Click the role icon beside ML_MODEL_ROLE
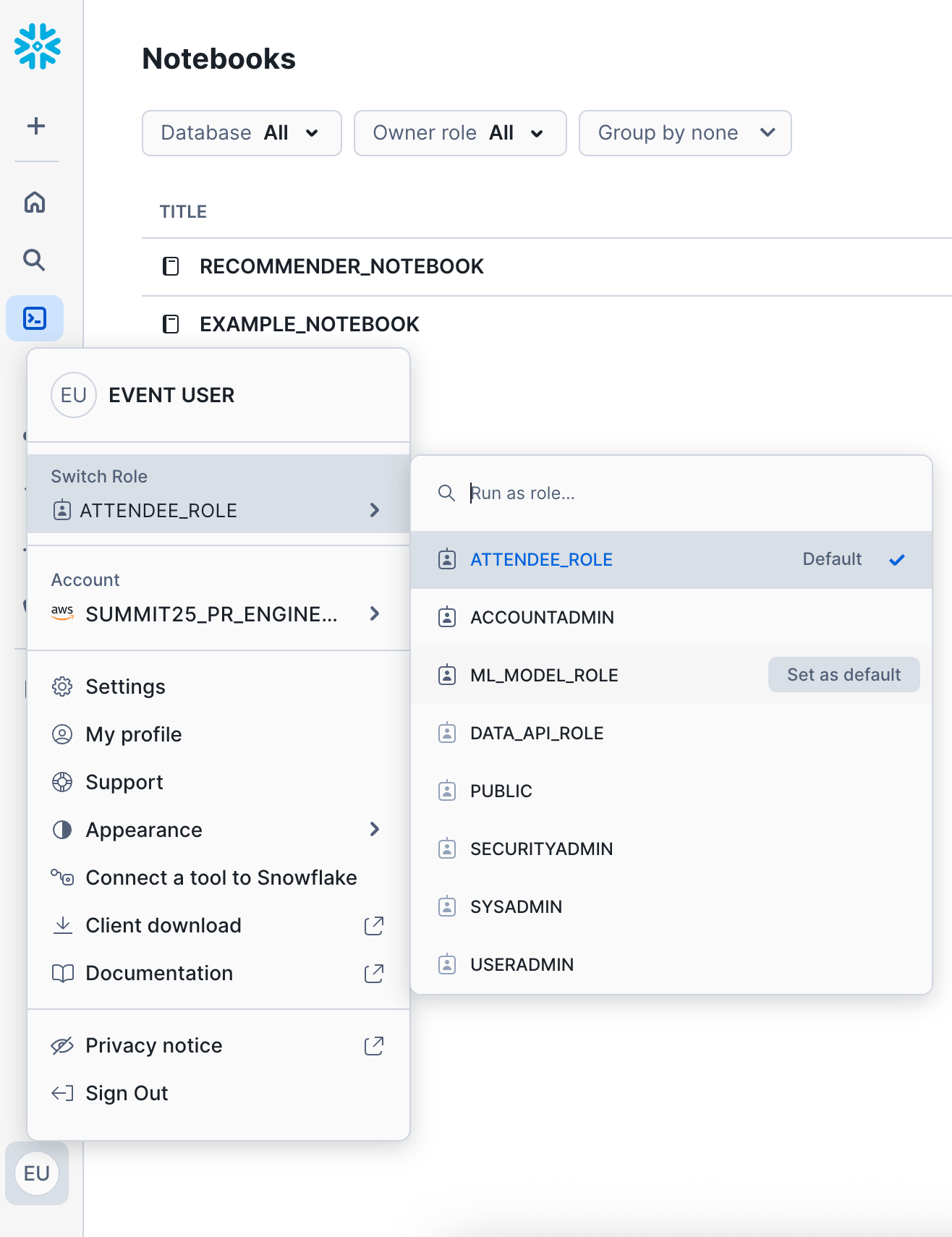Viewport: 952px width, 1237px height. pos(447,675)
